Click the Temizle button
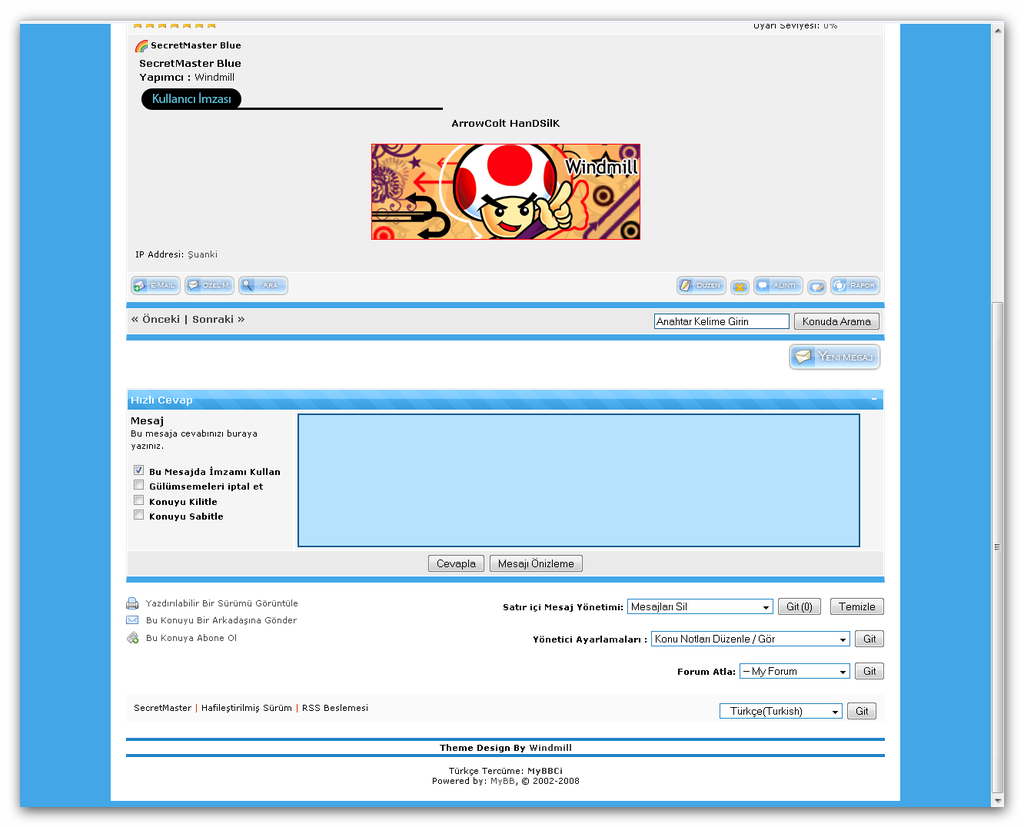This screenshot has height=827, width=1024. (x=857, y=607)
